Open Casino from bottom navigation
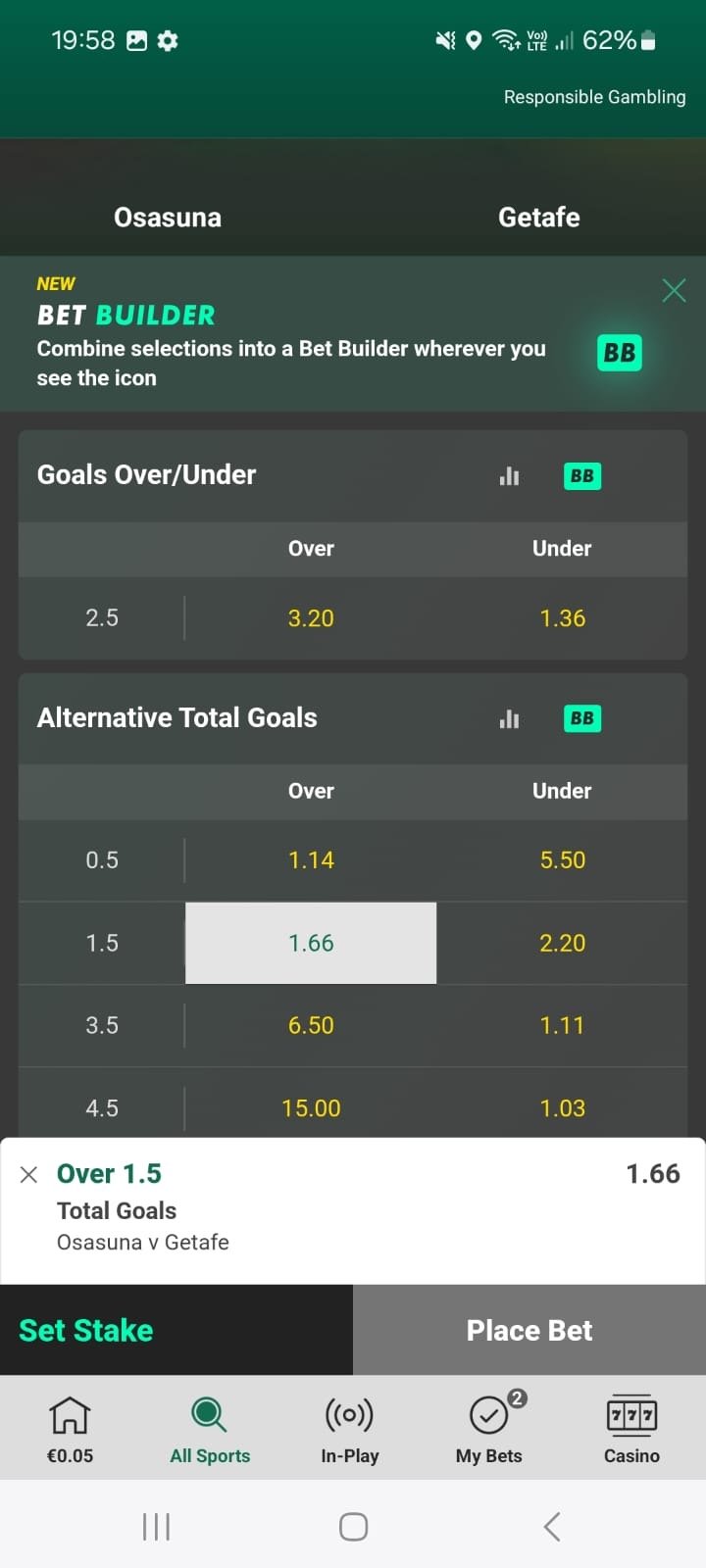 [631, 1429]
